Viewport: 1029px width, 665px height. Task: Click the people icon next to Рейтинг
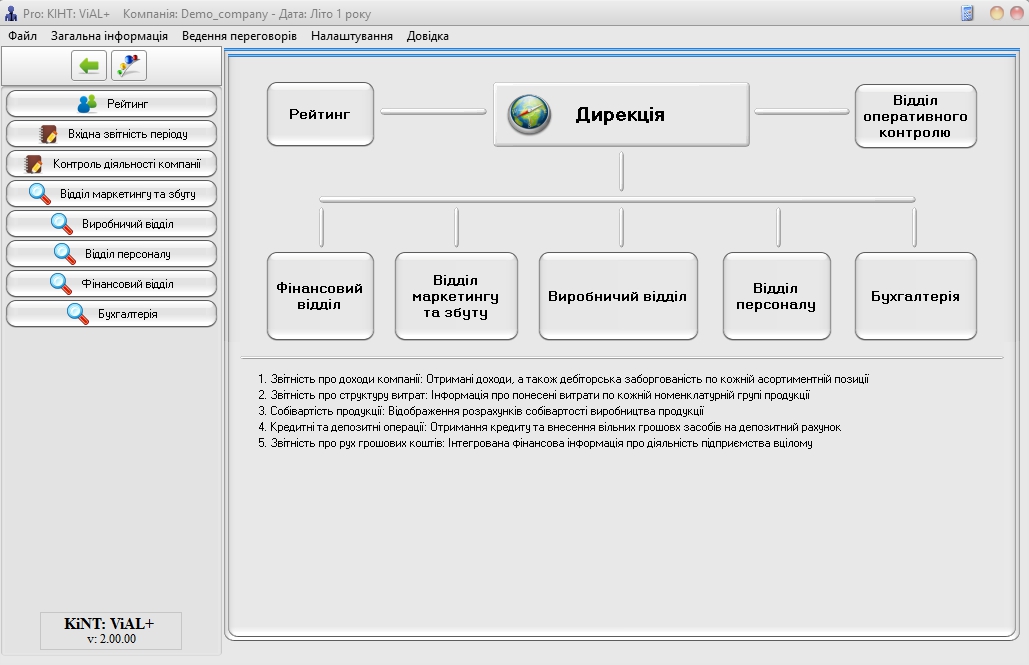[x=88, y=104]
